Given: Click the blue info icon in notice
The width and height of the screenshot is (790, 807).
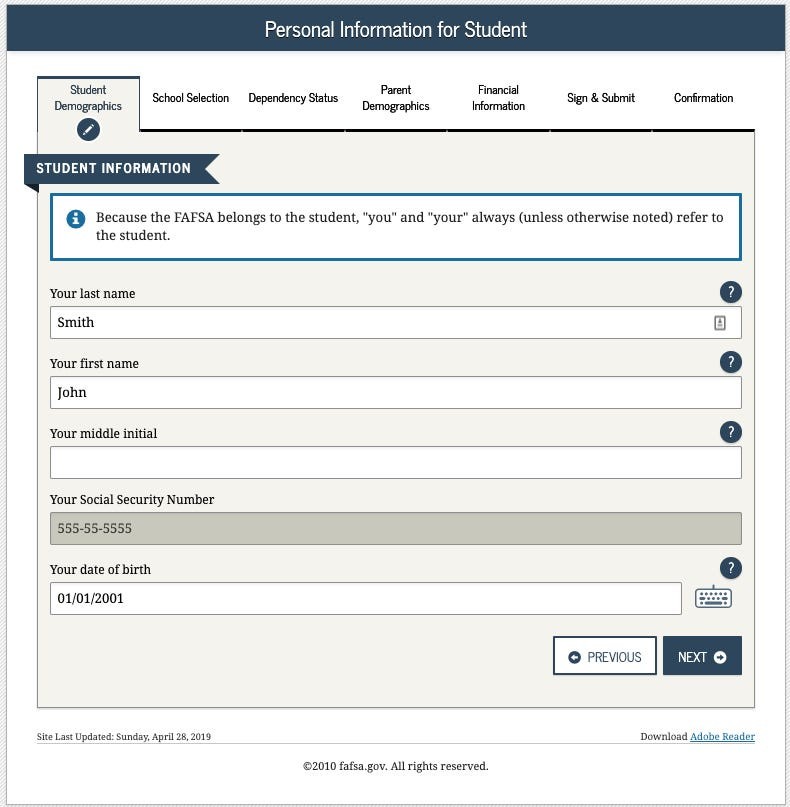Looking at the screenshot, I should 76,218.
